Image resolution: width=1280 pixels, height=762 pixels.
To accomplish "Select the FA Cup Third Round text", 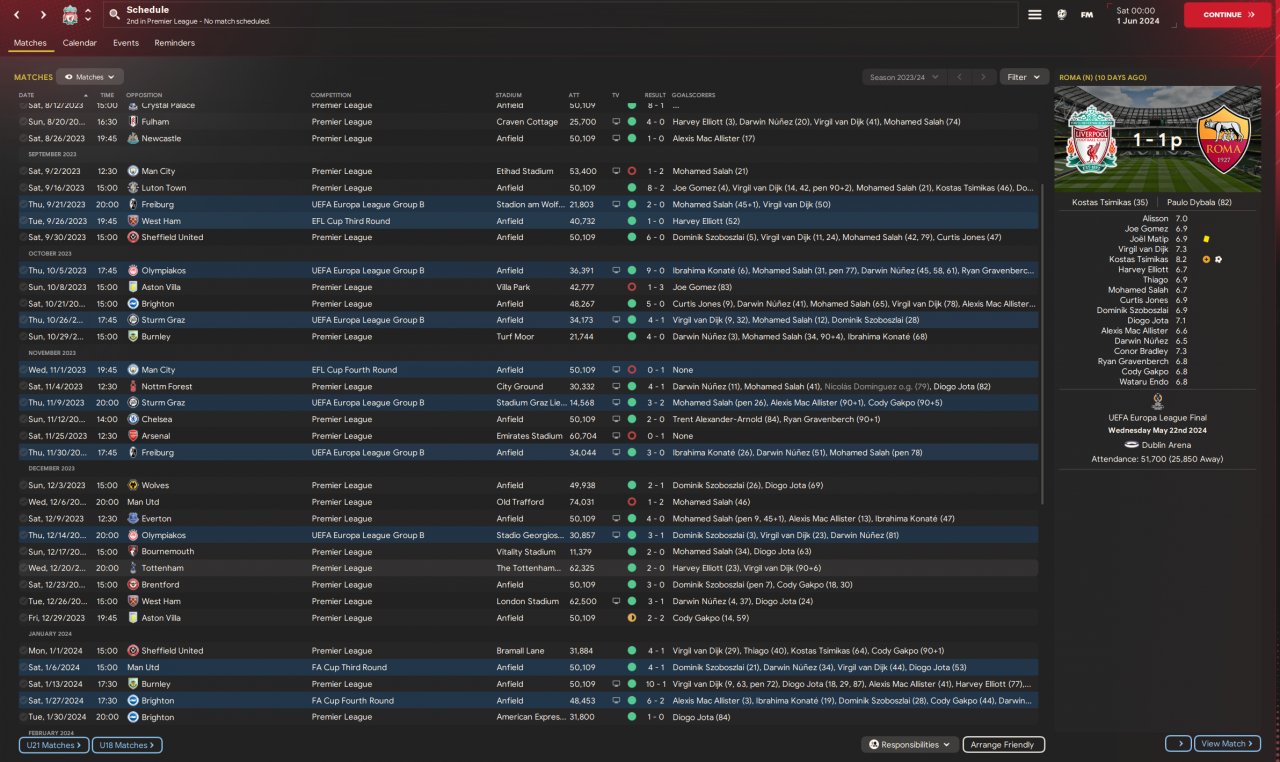I will tap(349, 667).
